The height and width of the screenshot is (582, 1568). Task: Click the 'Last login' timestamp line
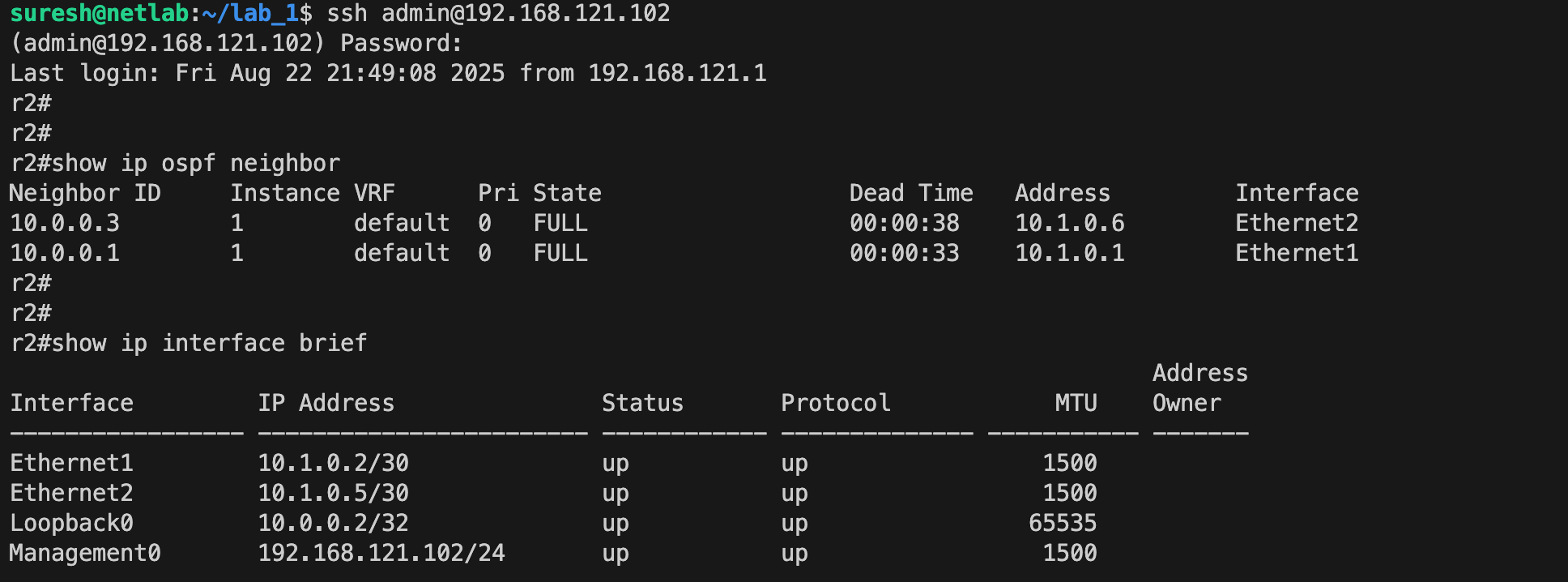389,74
